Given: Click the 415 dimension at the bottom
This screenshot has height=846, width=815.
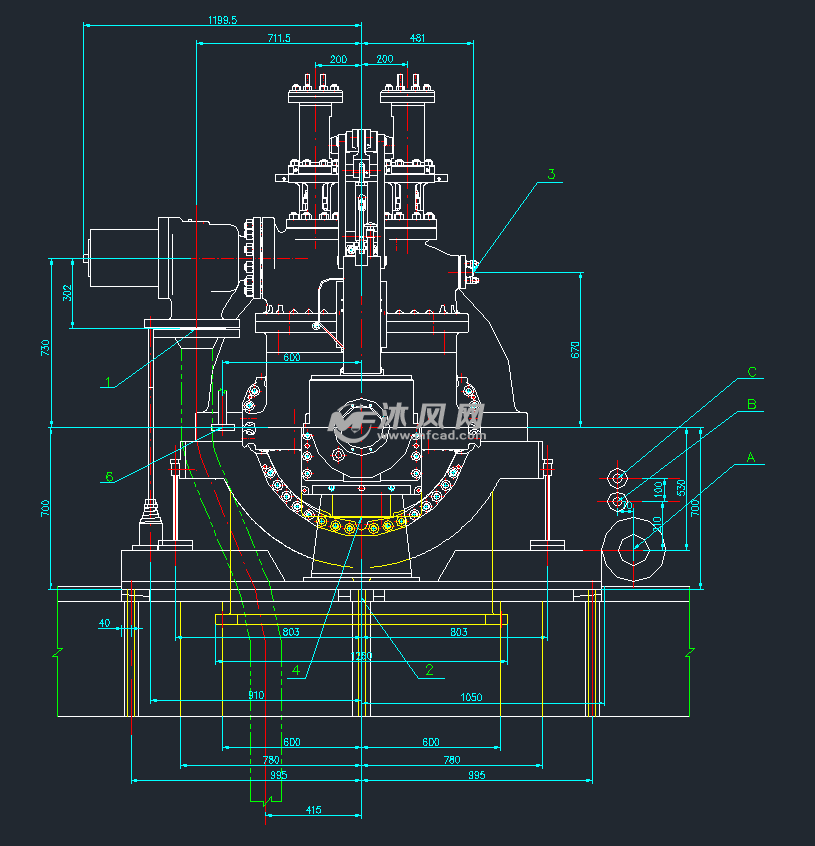Looking at the screenshot, I should (x=313, y=810).
